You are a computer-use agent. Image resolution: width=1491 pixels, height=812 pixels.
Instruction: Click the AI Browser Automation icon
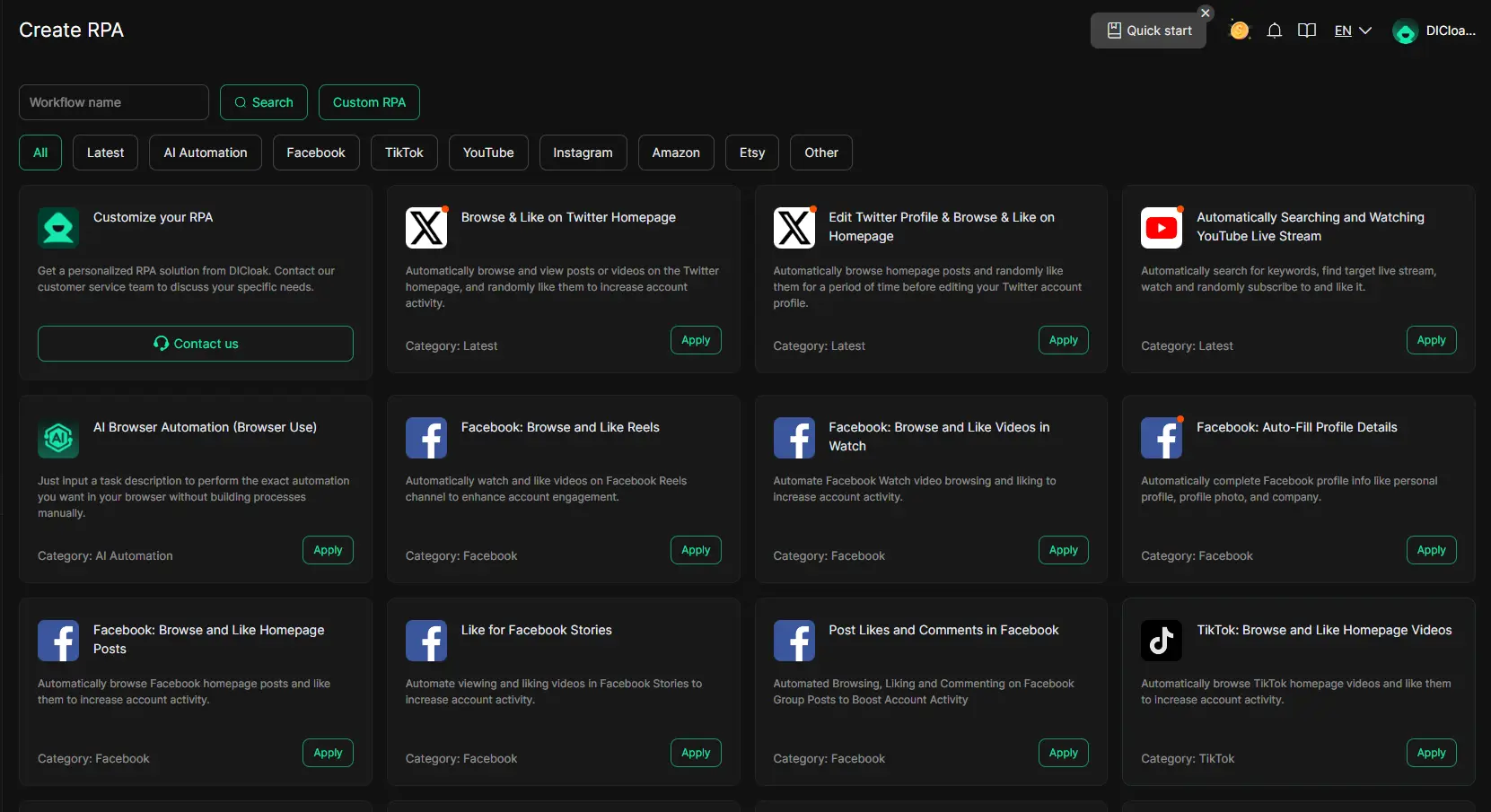[58, 438]
